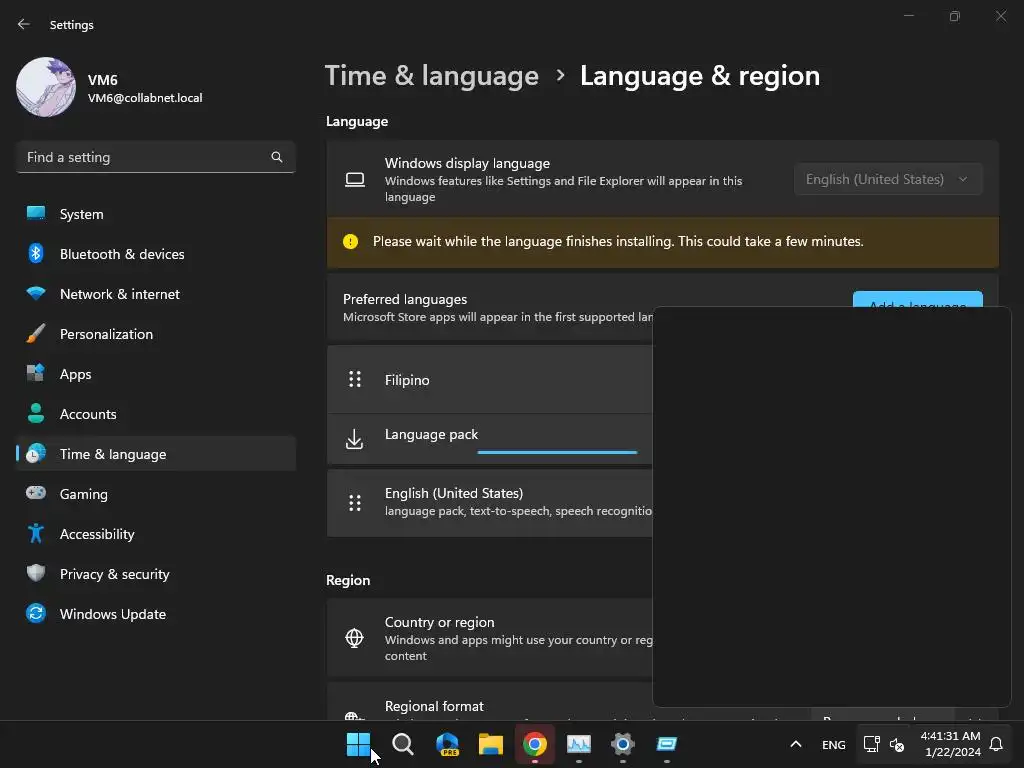1024x768 pixels.
Task: Open Accessibility settings
Action: [155, 534]
